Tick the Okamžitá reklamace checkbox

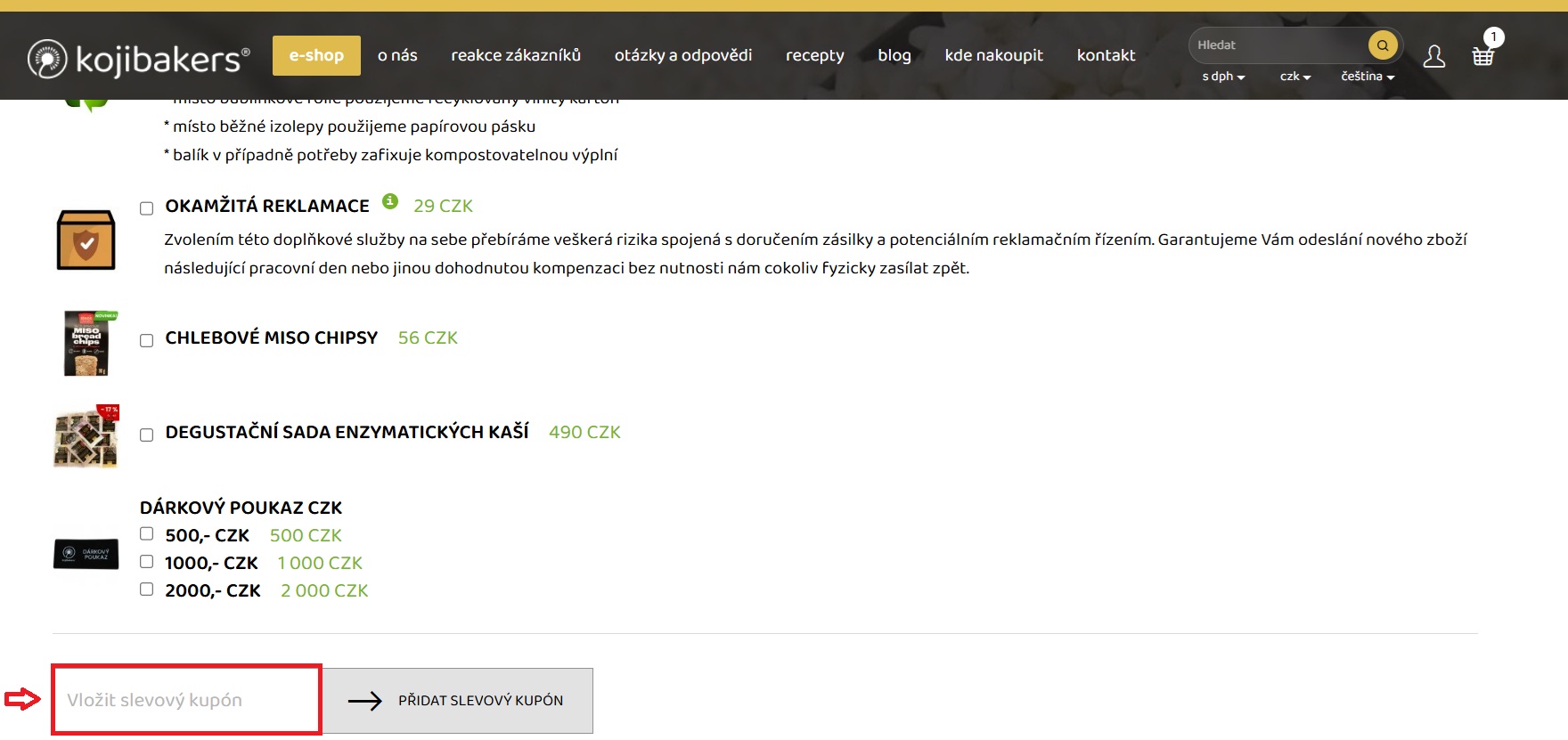tap(147, 208)
